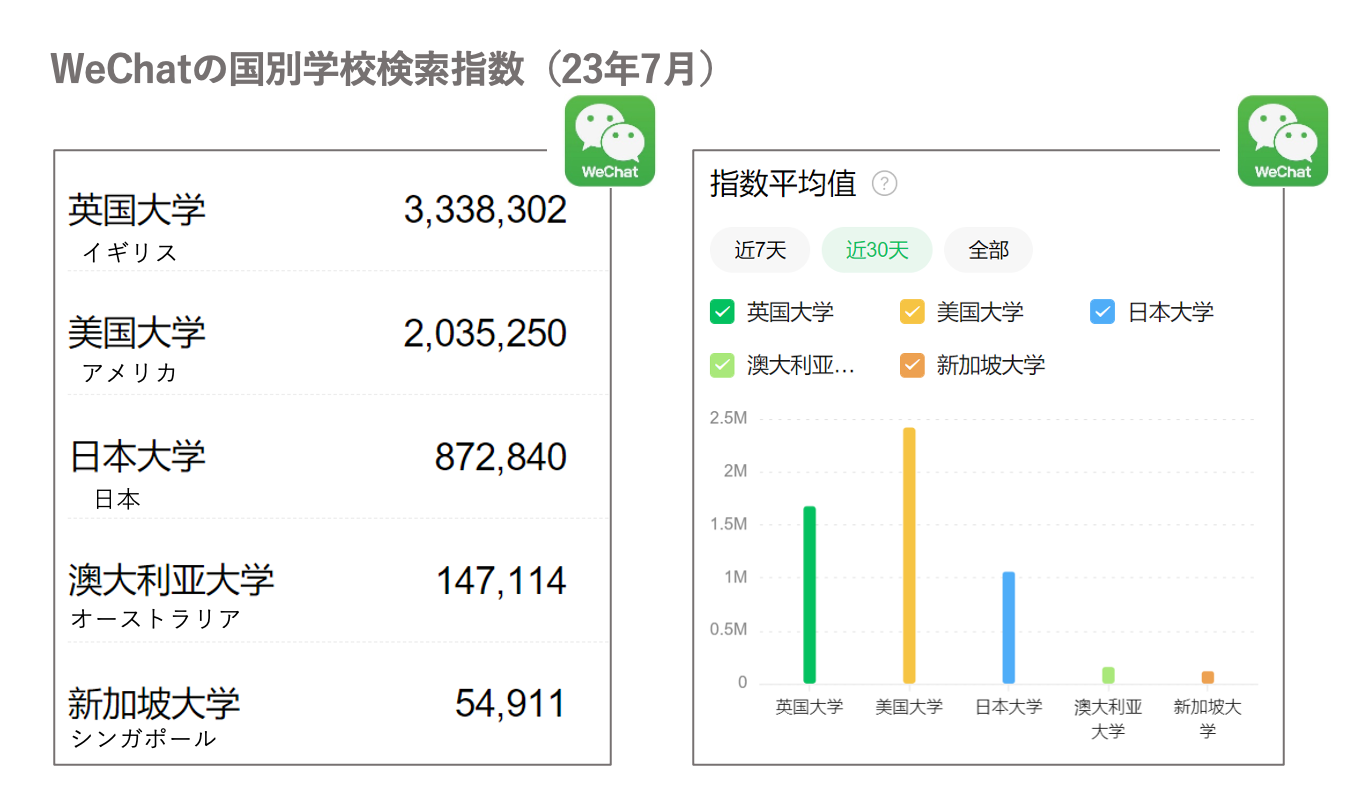The image size is (1366, 810).
Task: Disable the 新加坡大学 orange checkbox
Action: coord(912,365)
